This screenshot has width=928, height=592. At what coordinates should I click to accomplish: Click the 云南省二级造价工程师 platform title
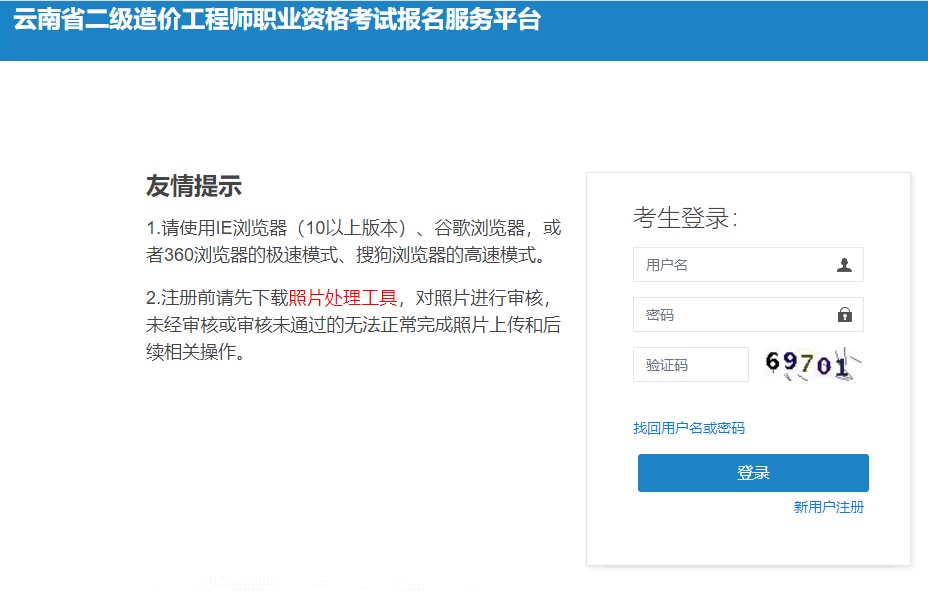277,20
